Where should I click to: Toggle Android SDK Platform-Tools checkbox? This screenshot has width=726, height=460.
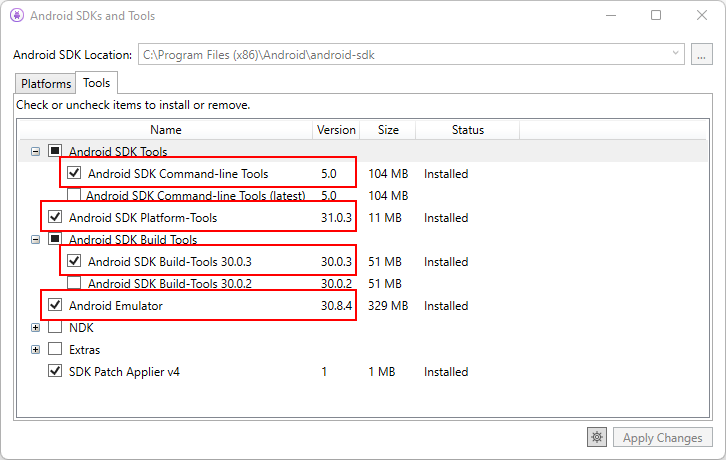[55, 217]
